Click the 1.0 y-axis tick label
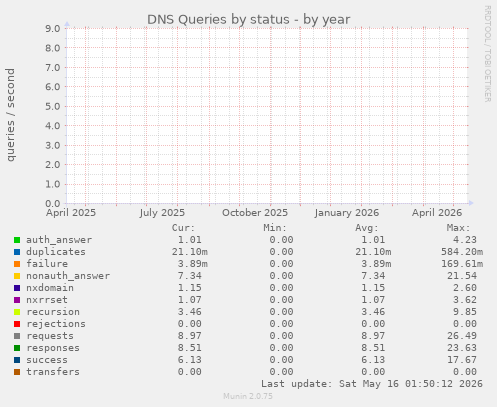The height and width of the screenshot is (407, 497). (53, 184)
